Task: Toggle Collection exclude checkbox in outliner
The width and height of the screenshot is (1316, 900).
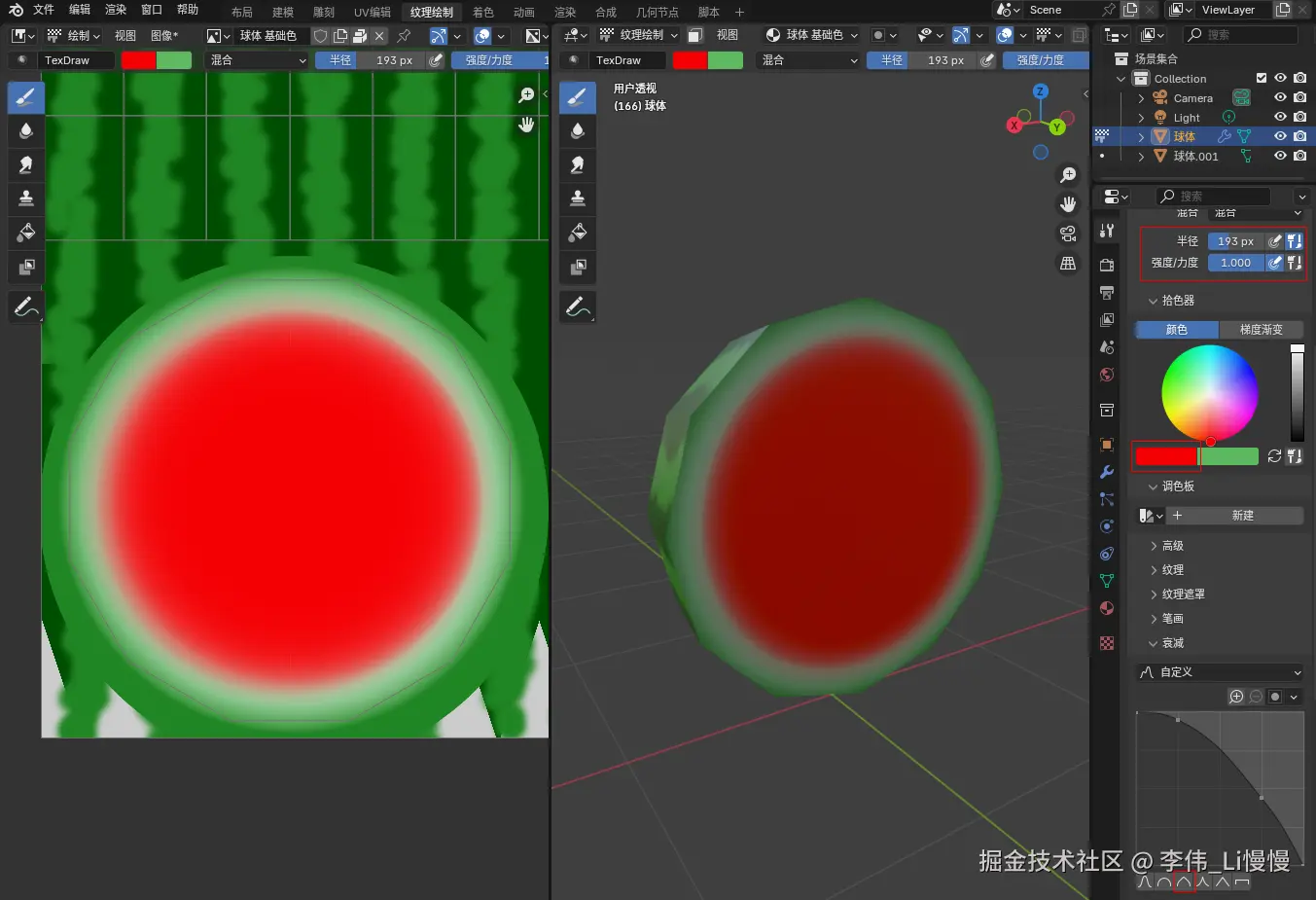Action: 1262,78
